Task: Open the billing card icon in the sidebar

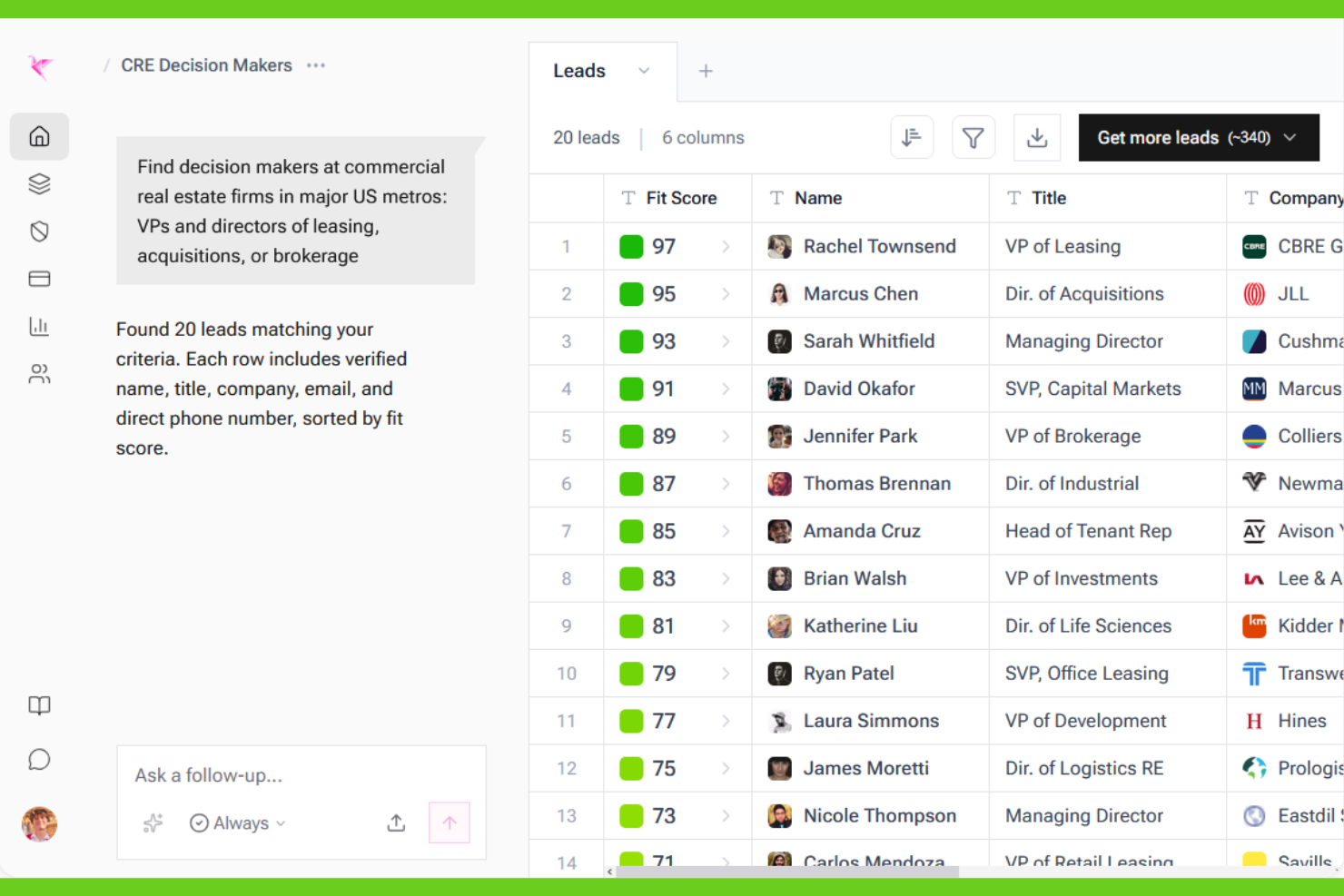Action: tap(39, 279)
